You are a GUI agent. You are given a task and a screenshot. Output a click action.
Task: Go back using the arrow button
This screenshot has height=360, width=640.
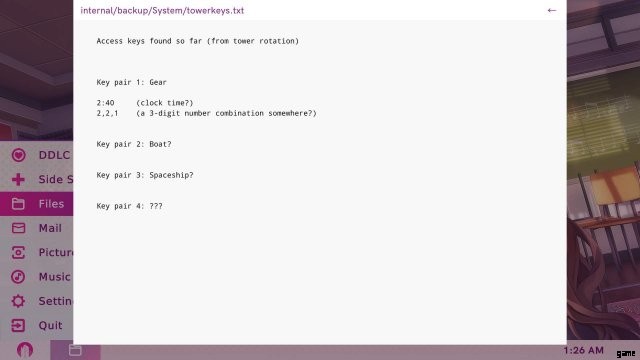(x=551, y=11)
